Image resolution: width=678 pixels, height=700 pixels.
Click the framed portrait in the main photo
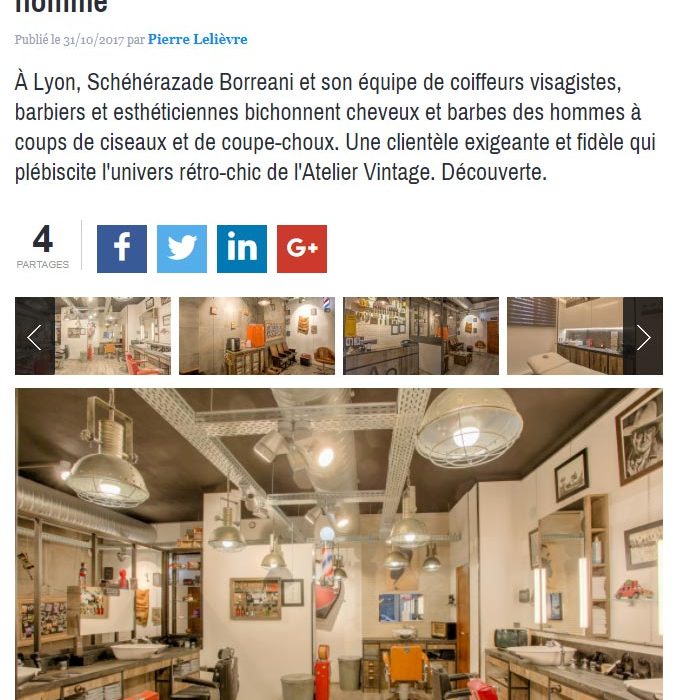(640, 439)
